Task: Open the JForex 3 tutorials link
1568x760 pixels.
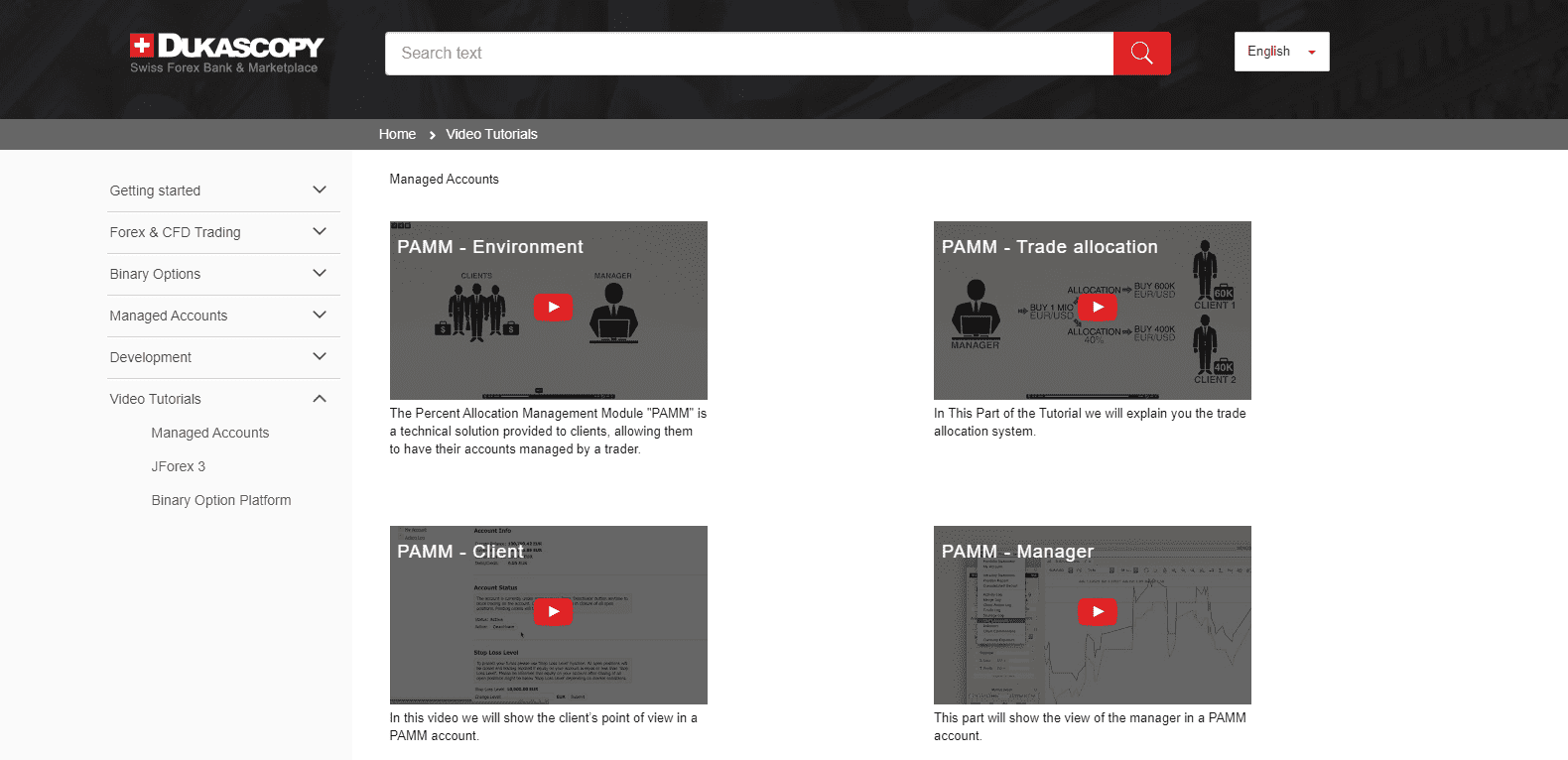Action: pos(179,466)
